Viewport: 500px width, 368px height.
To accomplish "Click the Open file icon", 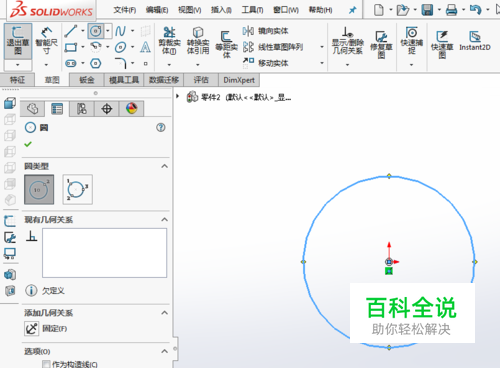I will tap(403, 10).
